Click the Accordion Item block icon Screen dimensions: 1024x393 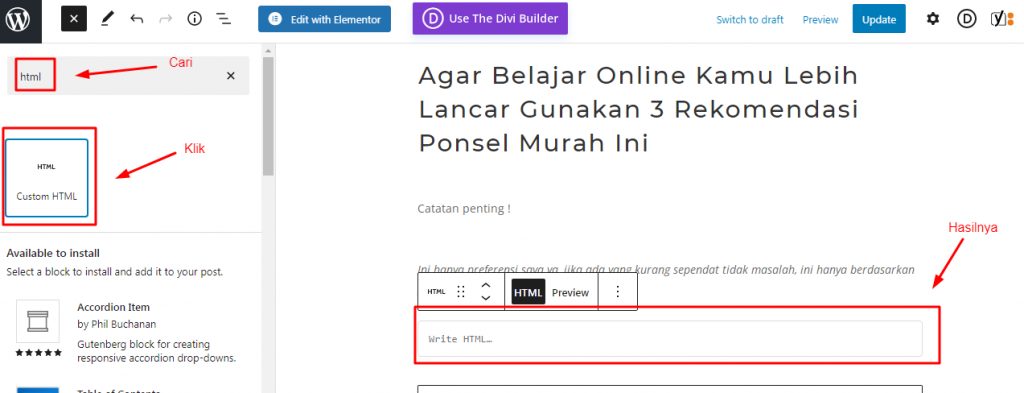click(x=38, y=321)
